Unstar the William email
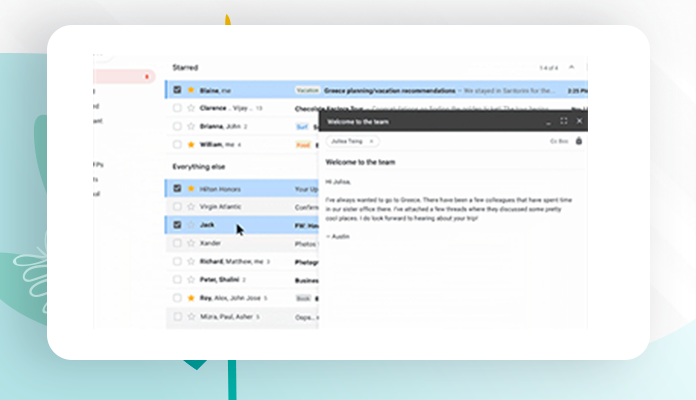696x400 pixels. pos(191,145)
